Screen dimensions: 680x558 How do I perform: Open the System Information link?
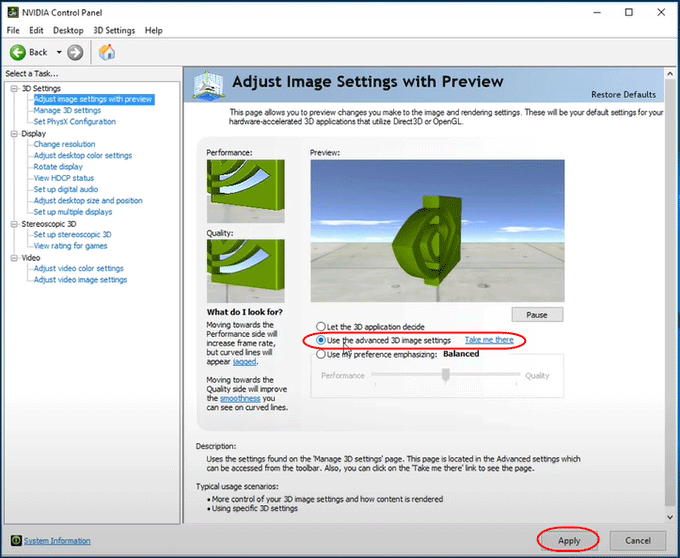coord(57,541)
